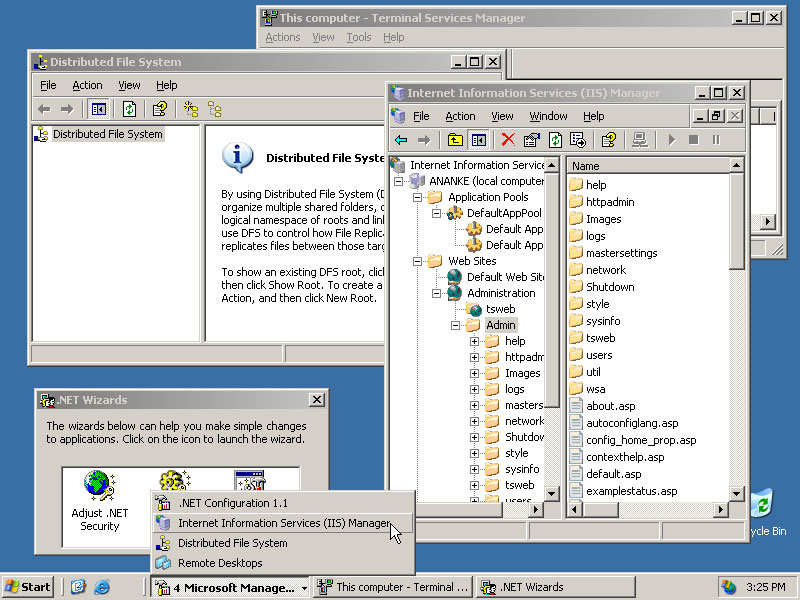
Task: Select examplestatus.asp in IIS file list
Action: pos(632,491)
